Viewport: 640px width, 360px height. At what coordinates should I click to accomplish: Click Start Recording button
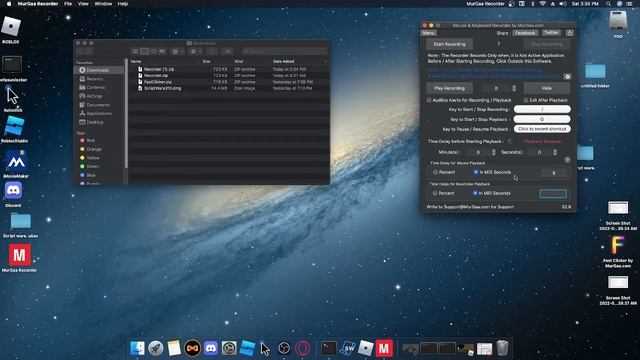(x=449, y=44)
